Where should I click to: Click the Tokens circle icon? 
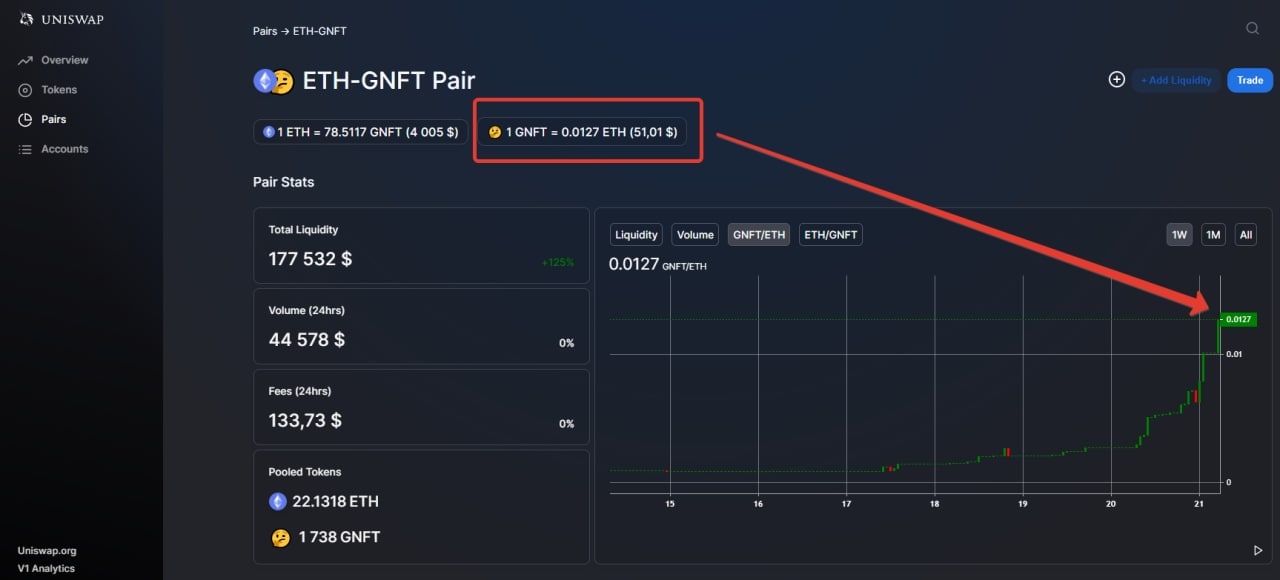click(x=25, y=90)
